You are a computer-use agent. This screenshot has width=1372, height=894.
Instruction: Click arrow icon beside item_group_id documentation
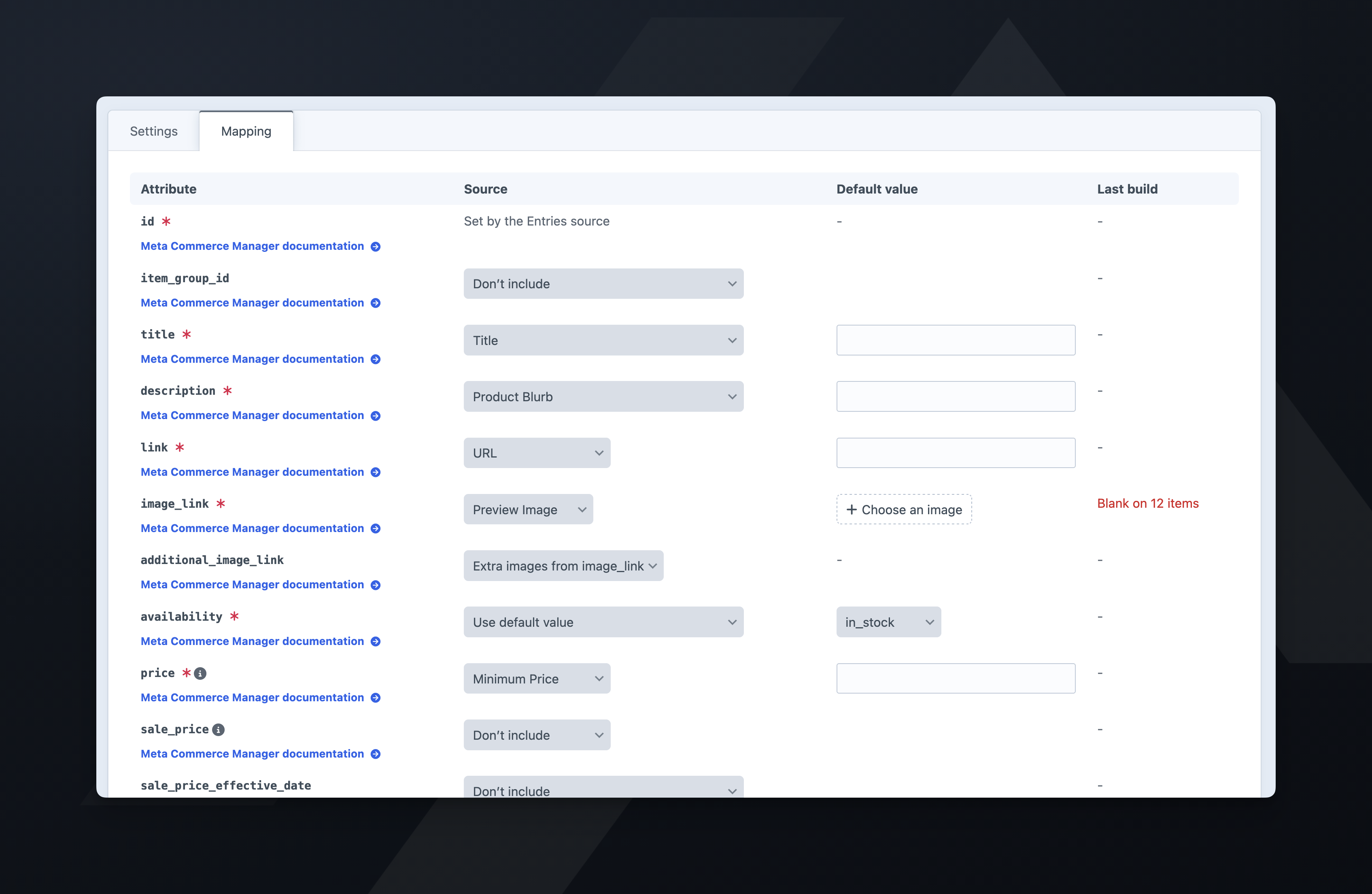375,303
